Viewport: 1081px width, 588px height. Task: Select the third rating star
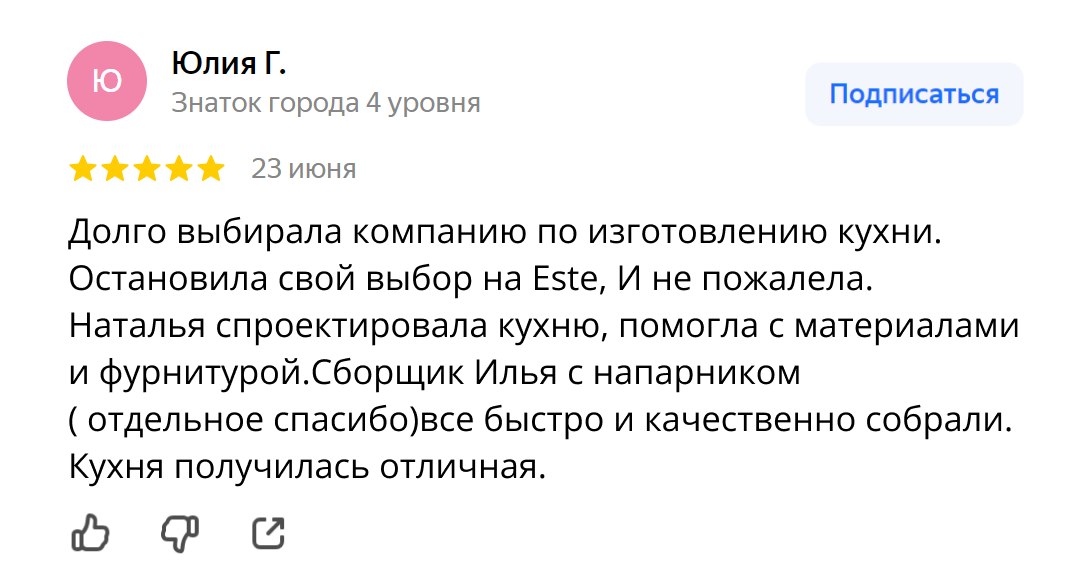(147, 169)
